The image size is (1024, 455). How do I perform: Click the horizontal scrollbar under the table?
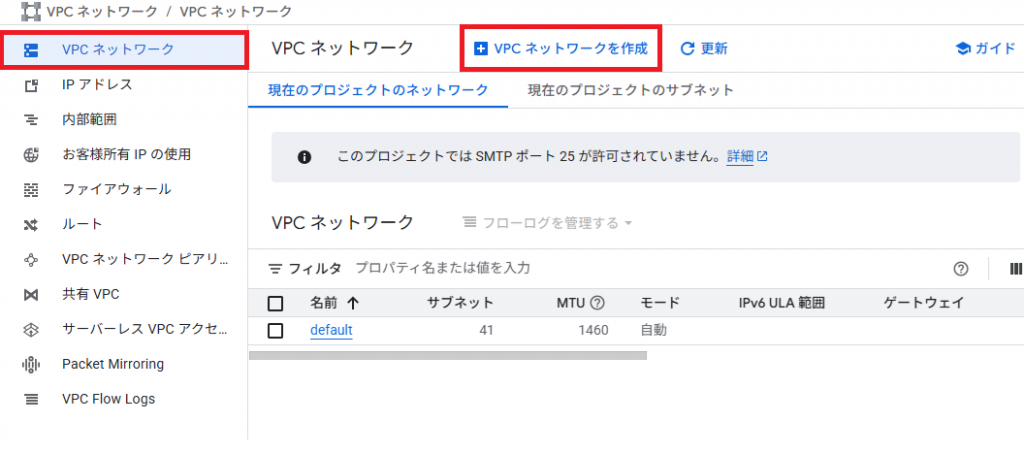pyautogui.click(x=447, y=355)
